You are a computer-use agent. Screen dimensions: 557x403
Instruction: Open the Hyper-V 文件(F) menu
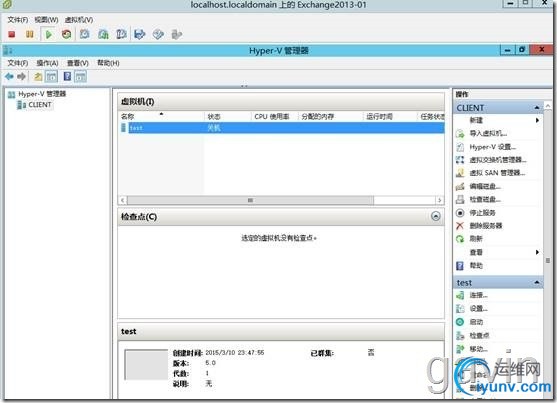click(x=18, y=63)
